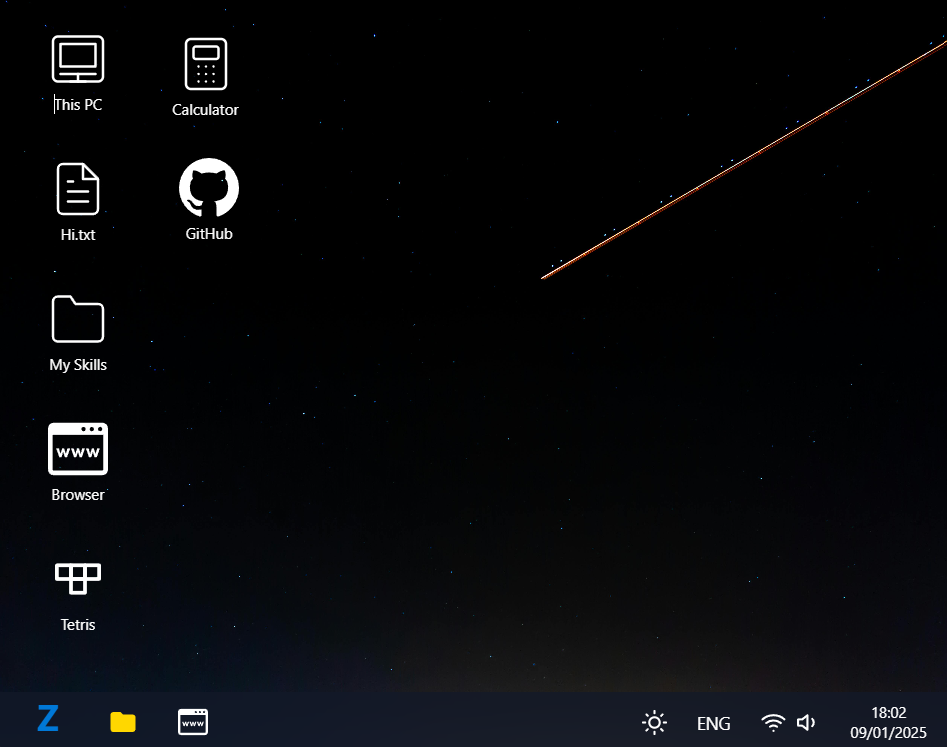Start the Tetris game icon
Image resolution: width=947 pixels, height=747 pixels.
coord(78,577)
